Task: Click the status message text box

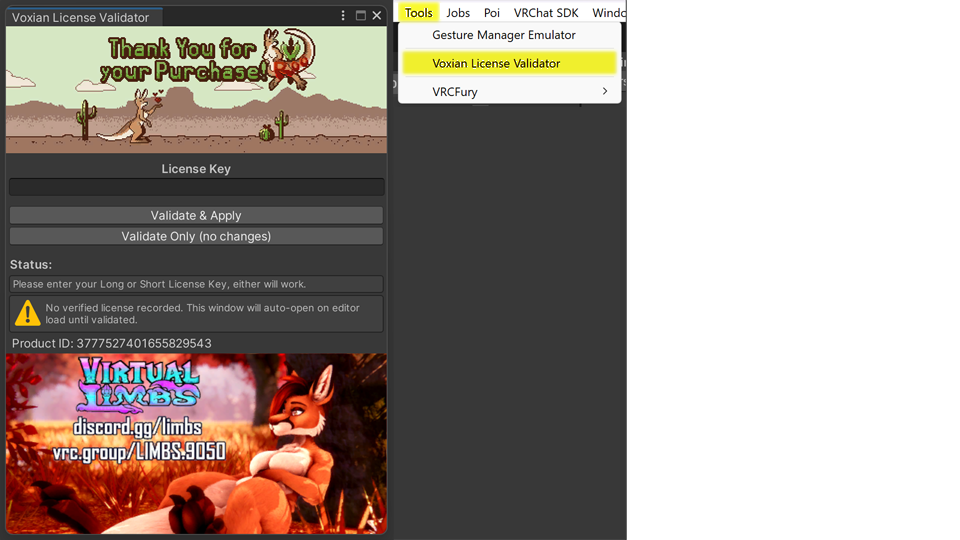Action: click(196, 284)
